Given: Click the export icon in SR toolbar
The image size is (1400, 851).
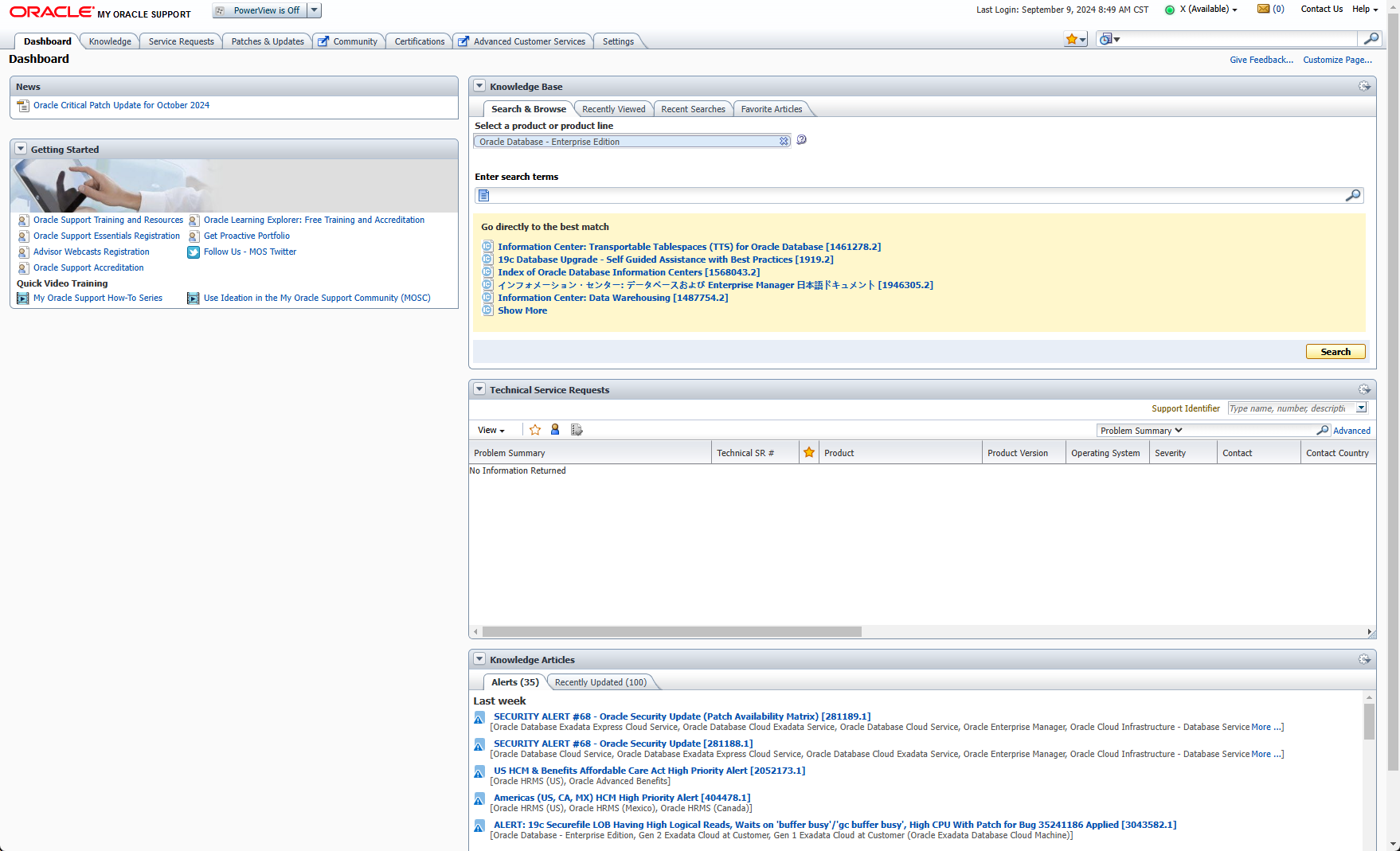Looking at the screenshot, I should point(577,430).
